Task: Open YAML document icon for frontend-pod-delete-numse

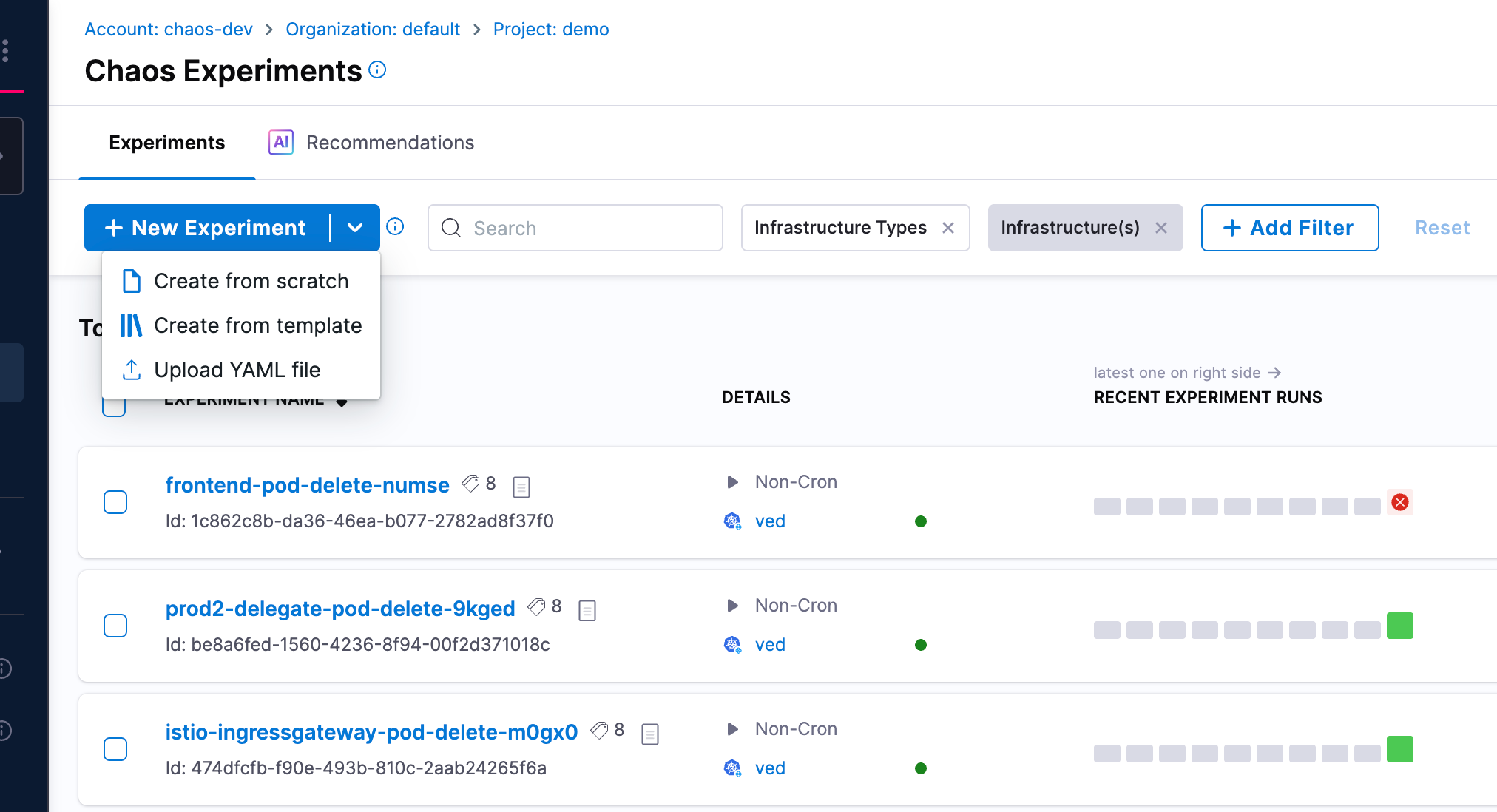Action: [521, 486]
